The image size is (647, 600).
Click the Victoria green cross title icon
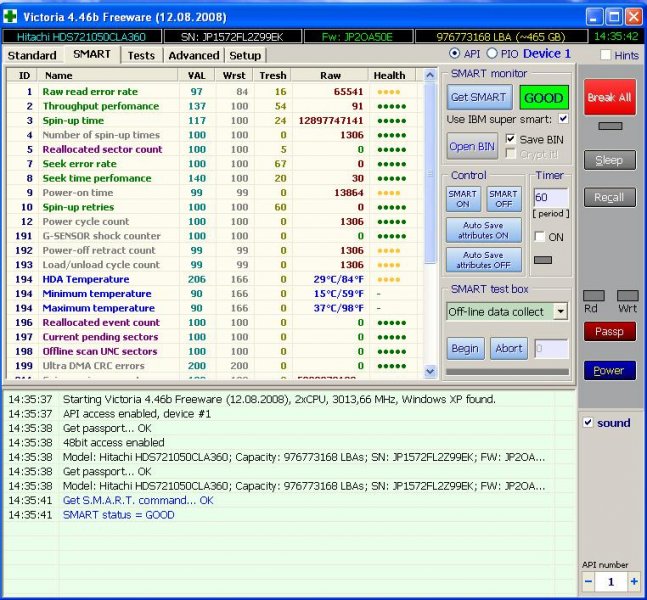click(12, 16)
